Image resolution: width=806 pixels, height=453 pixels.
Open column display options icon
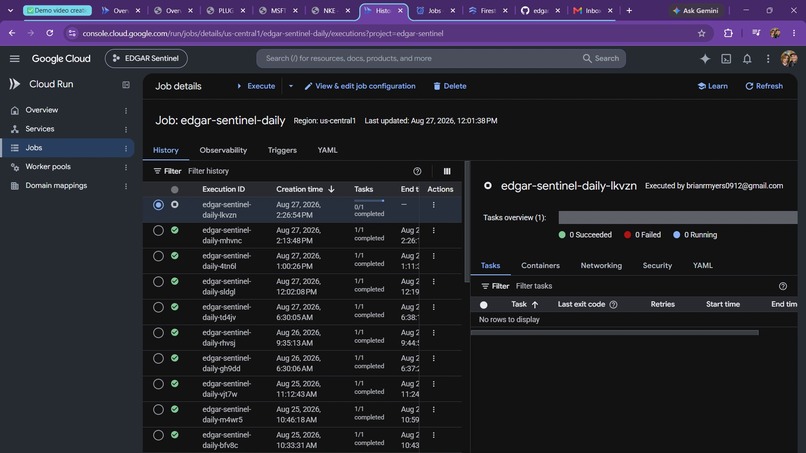click(x=447, y=171)
